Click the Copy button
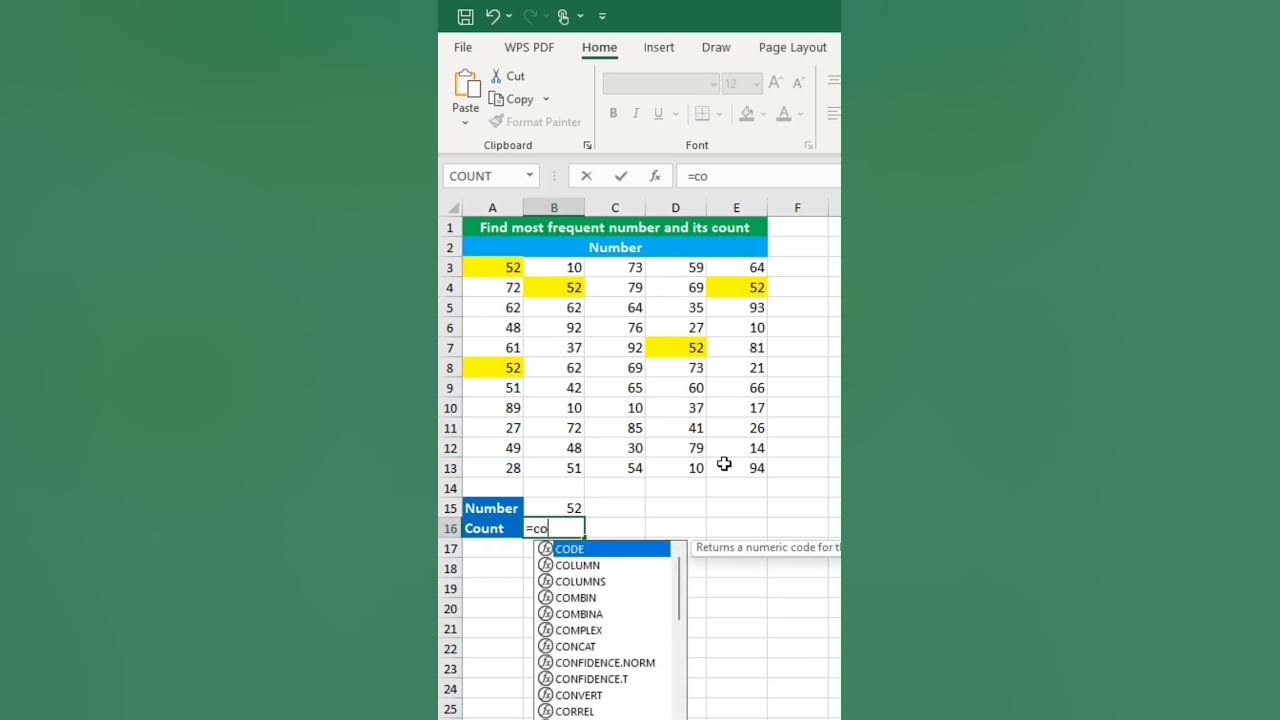Viewport: 1280px width, 720px height. click(512, 99)
